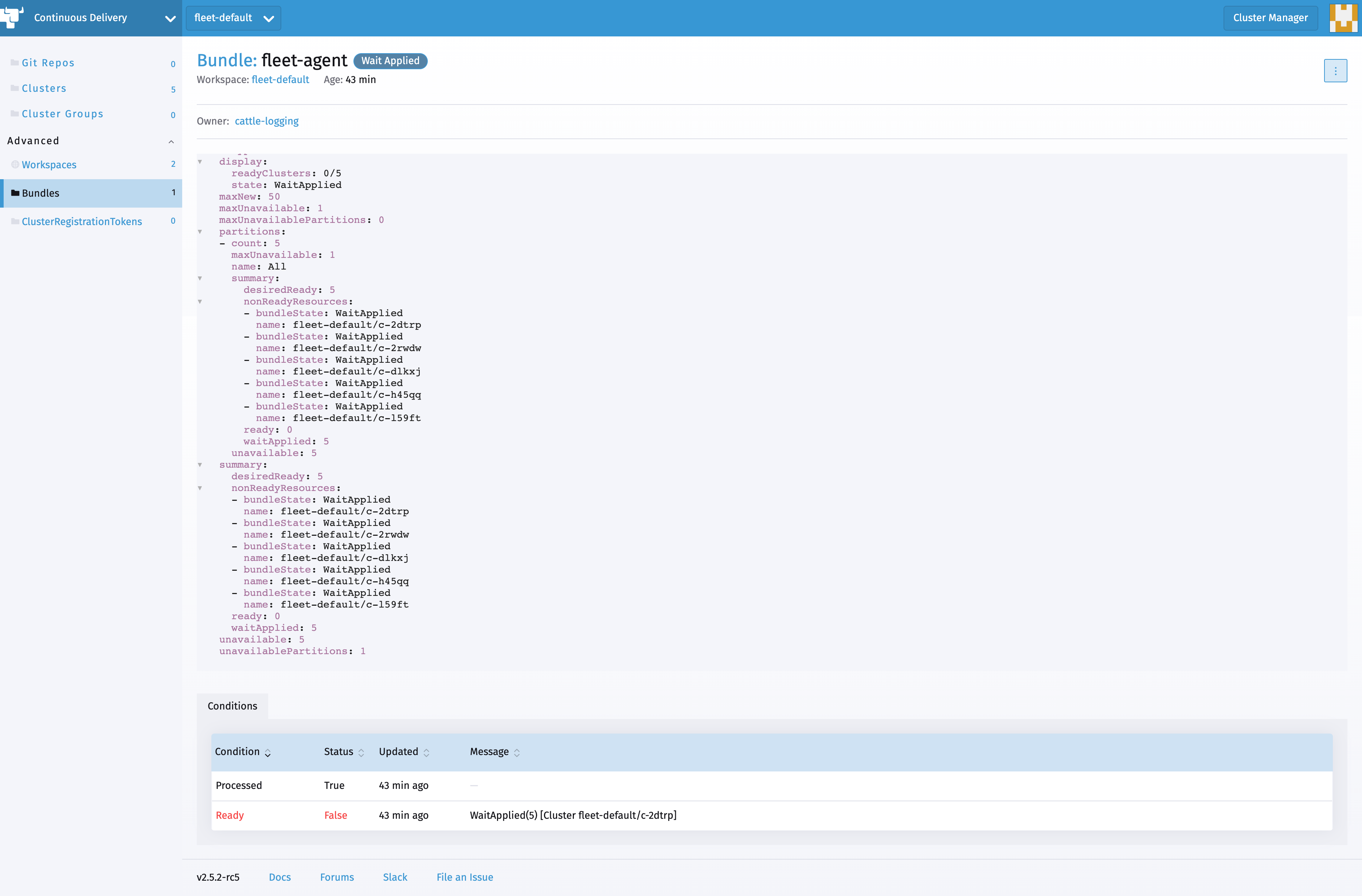Select Bundles in the sidebar

click(x=41, y=193)
